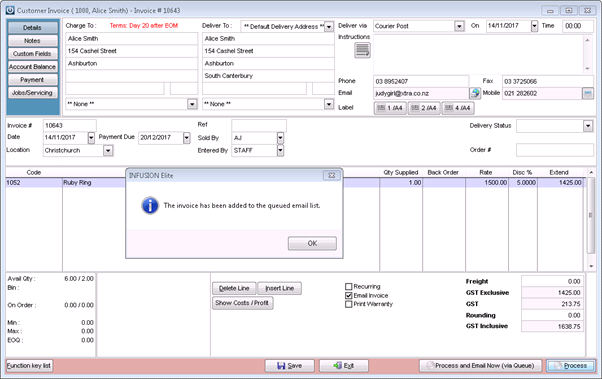The height and width of the screenshot is (379, 602).
Task: Click the Ruby Ring description cell
Action: point(94,183)
